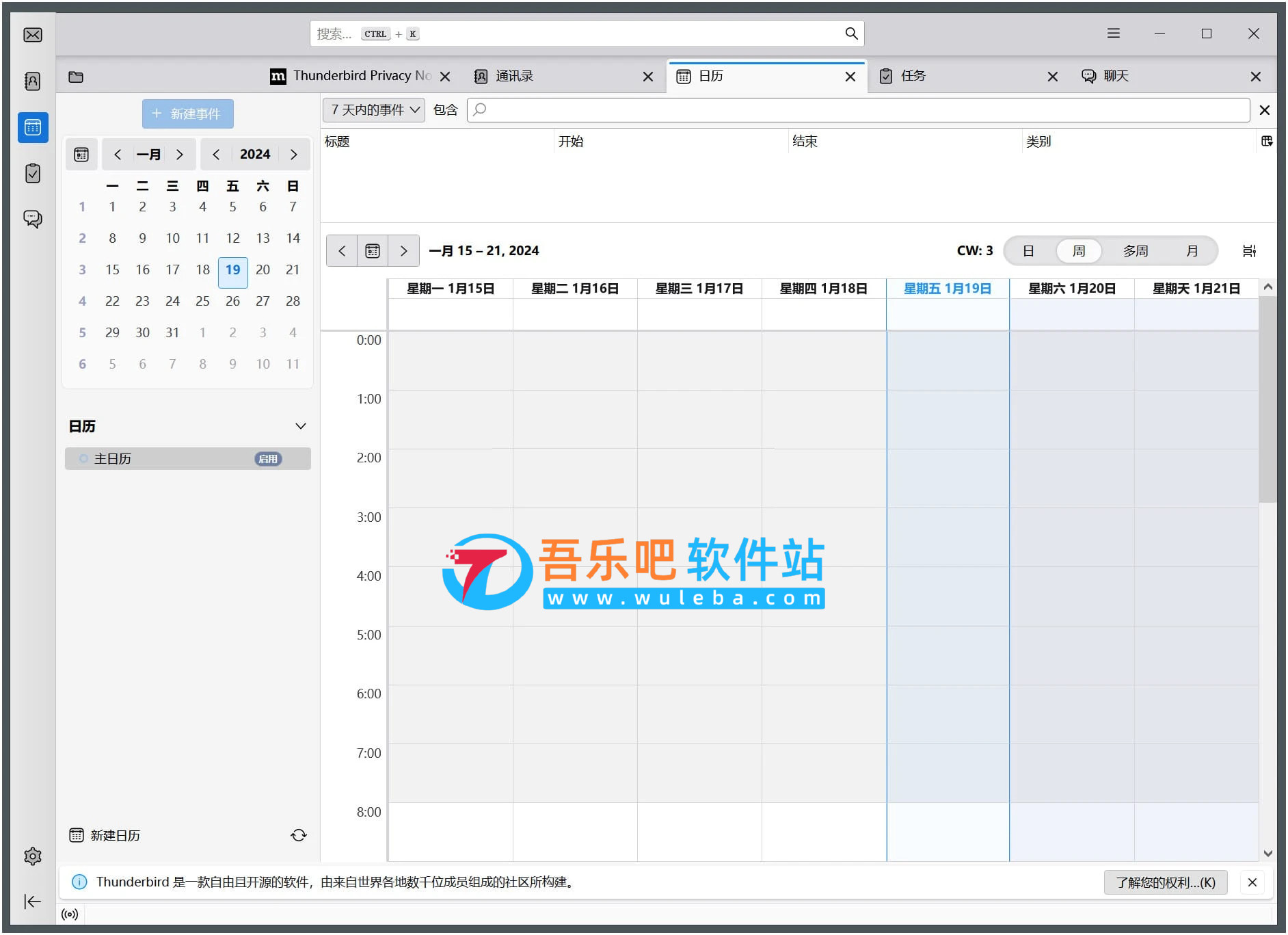
Task: Switch calendar to Multiweek view
Action: 1136,251
